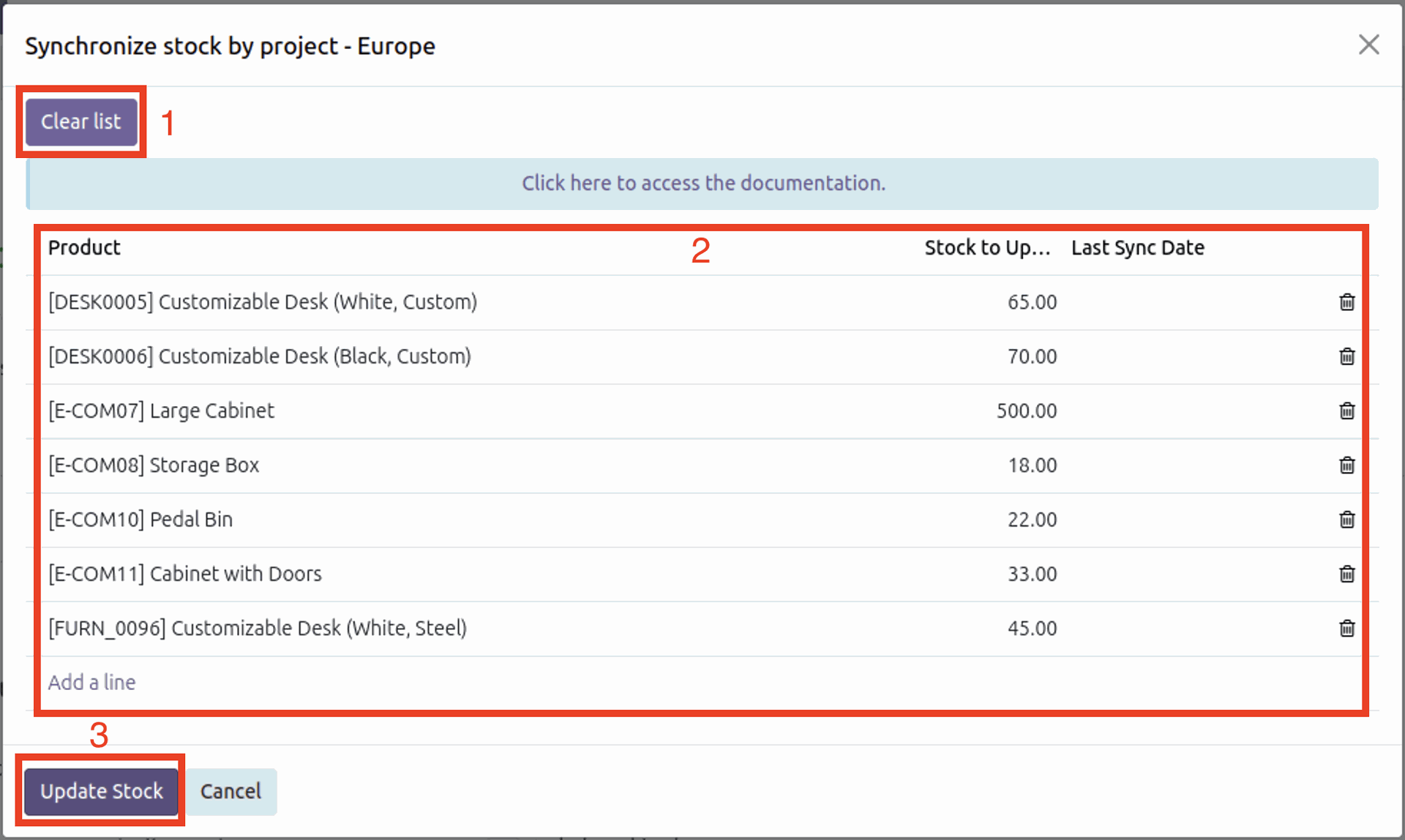Delete the DESK0005 Customizable Desk row

[1346, 302]
